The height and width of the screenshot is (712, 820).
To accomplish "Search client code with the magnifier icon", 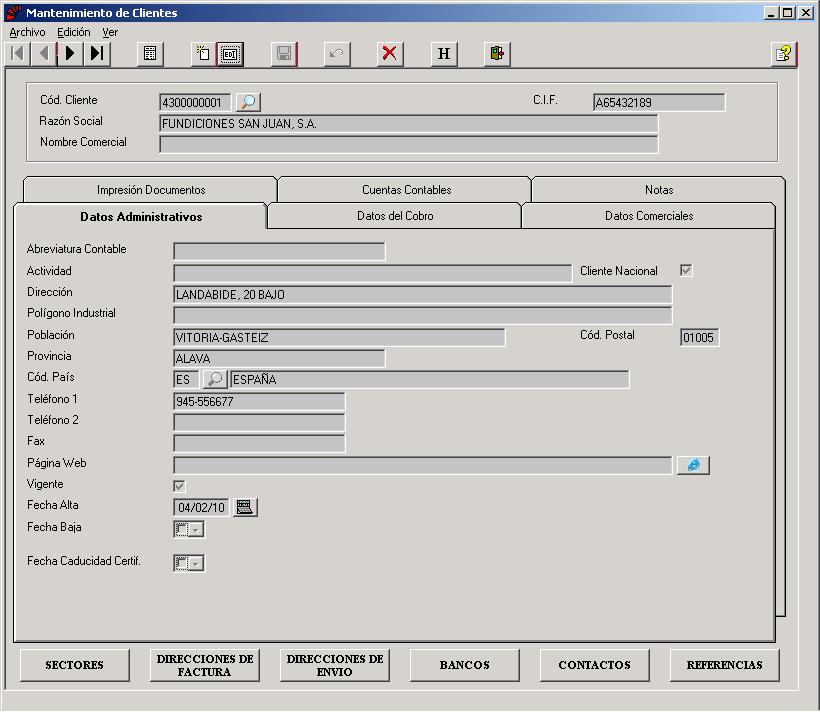I will (248, 102).
